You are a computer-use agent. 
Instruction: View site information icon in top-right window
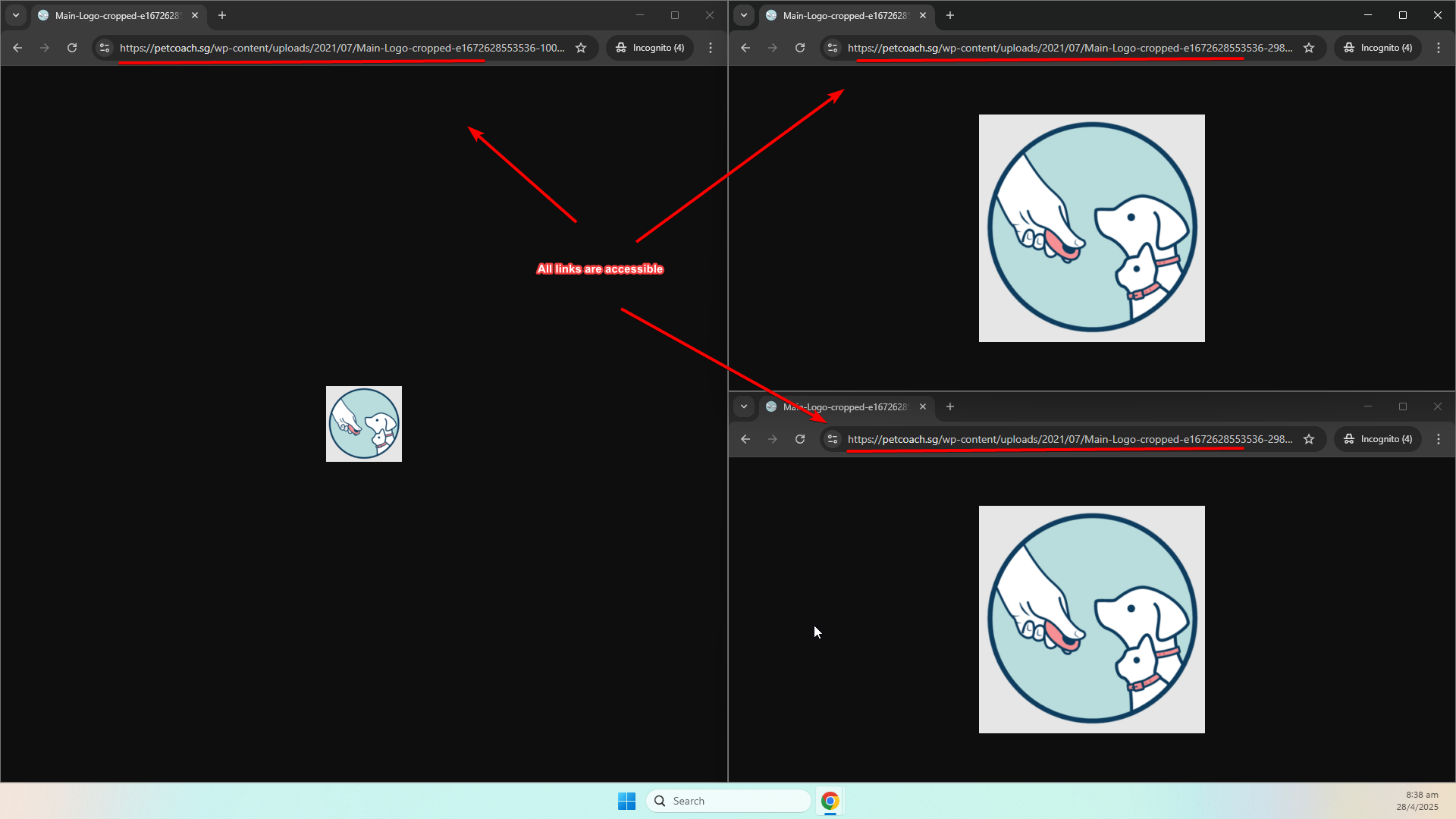click(833, 48)
